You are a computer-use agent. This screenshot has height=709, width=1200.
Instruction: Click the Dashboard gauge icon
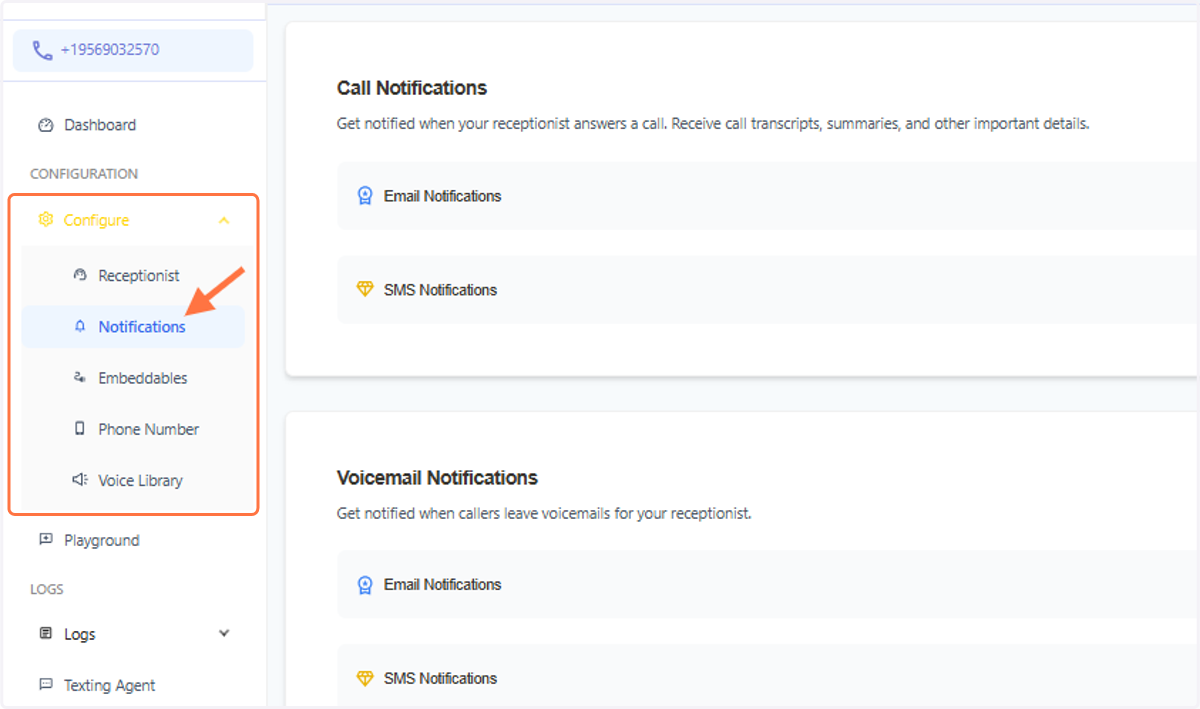click(45, 125)
